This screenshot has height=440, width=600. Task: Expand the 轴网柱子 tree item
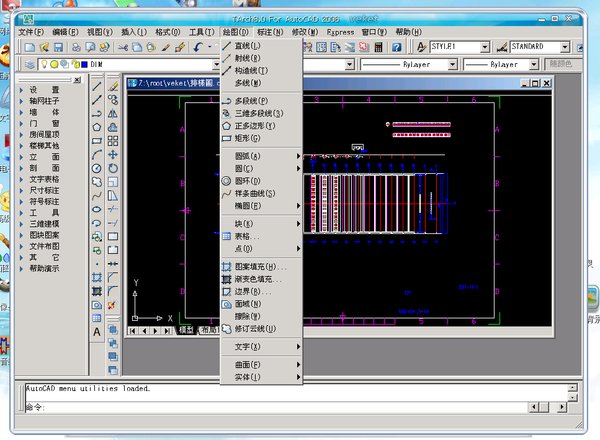click(43, 101)
